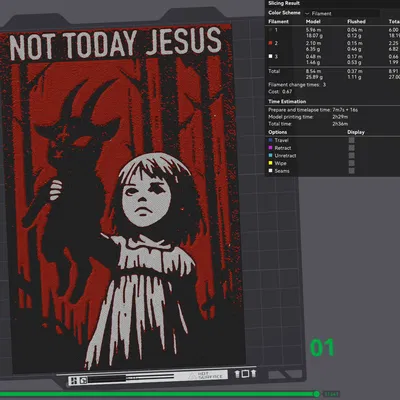Click the Color Scheme label
Viewport: 400px width, 400px height.
[x=284, y=13]
